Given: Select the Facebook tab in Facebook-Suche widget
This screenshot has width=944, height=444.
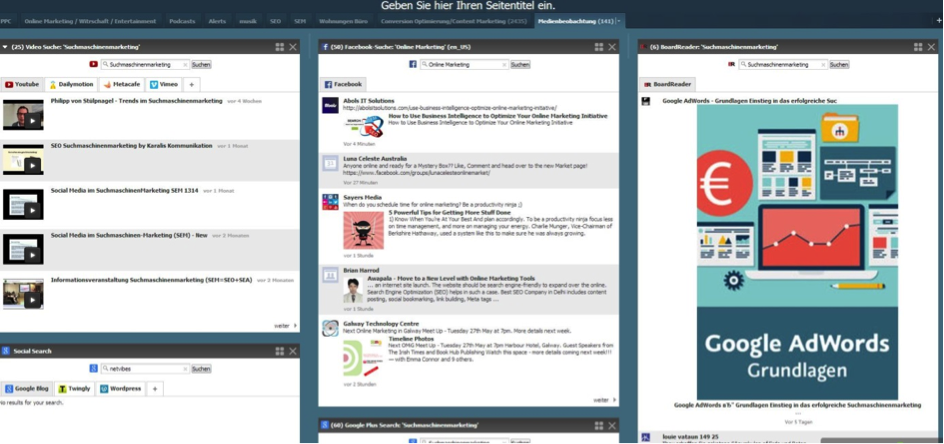Looking at the screenshot, I should coord(343,85).
